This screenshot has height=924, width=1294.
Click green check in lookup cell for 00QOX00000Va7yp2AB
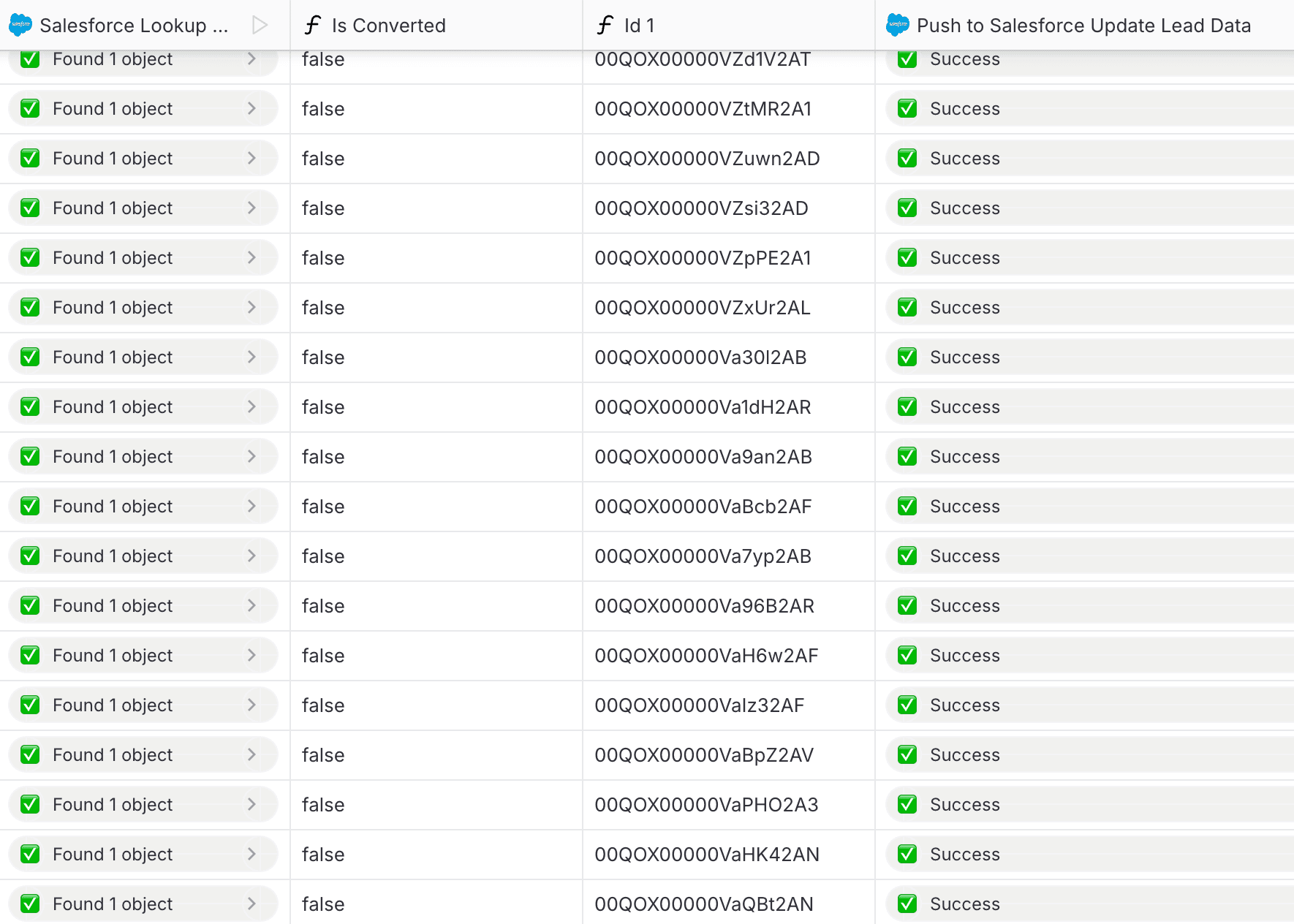tap(30, 556)
